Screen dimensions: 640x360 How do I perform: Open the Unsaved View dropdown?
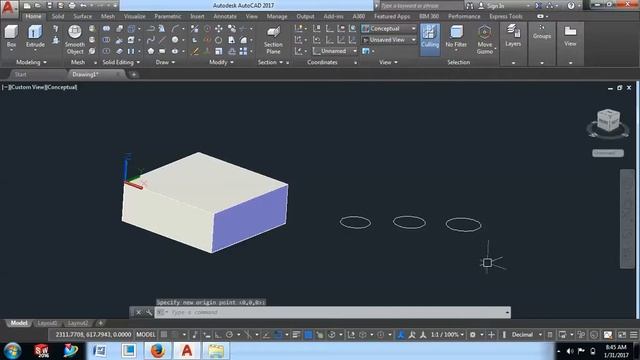389,40
